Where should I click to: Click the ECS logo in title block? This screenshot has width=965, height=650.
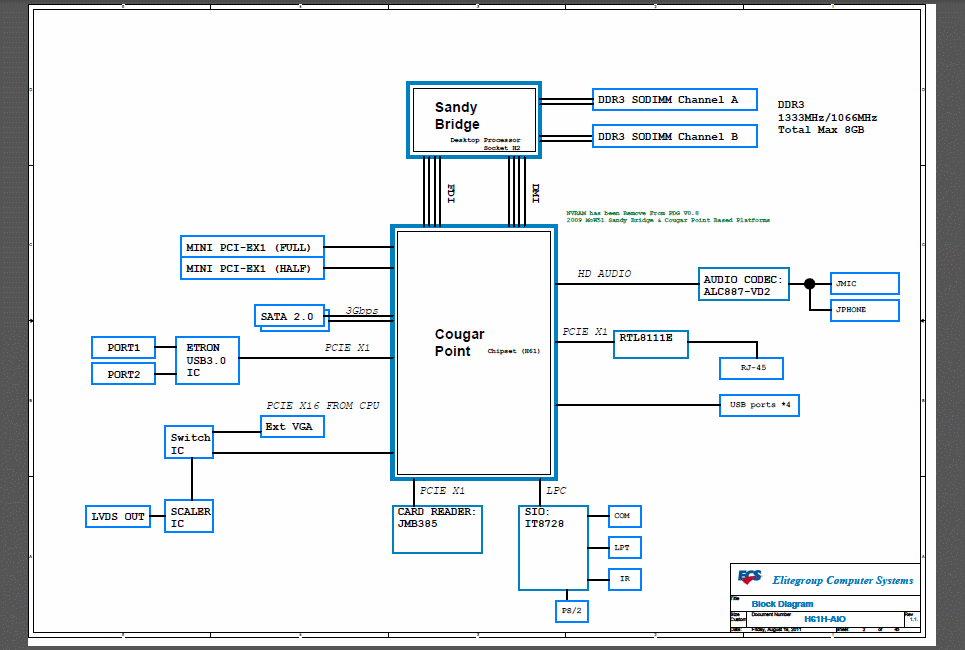point(750,577)
